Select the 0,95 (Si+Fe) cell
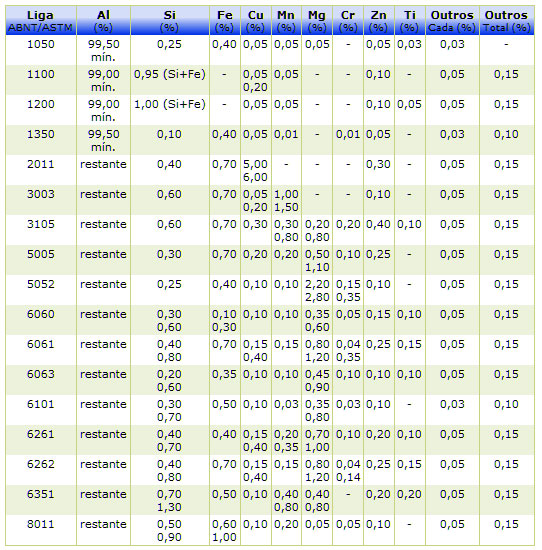The width and height of the screenshot is (542, 550). (169, 74)
